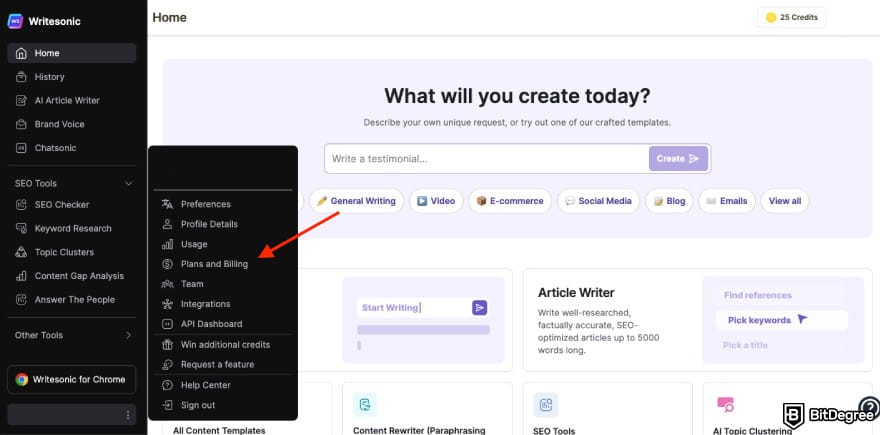880x435 pixels.
Task: Click the Start Writing send icon
Action: (479, 308)
